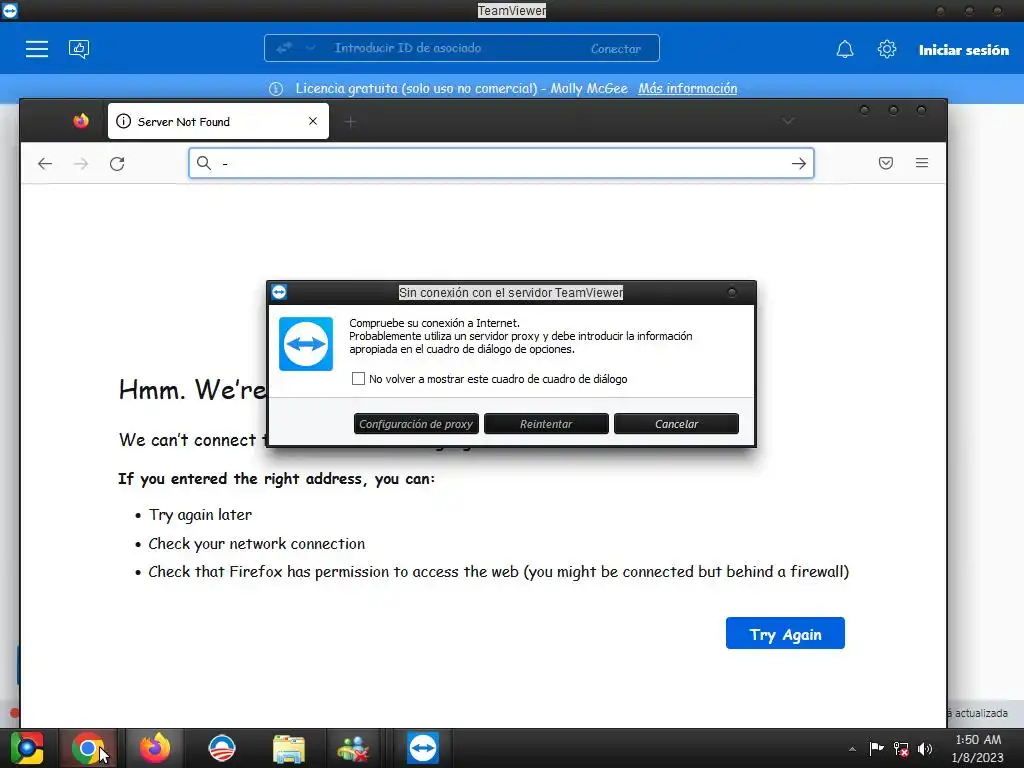Click the TeamViewer logo in dialog
Image resolution: width=1024 pixels, height=768 pixels.
coord(306,344)
